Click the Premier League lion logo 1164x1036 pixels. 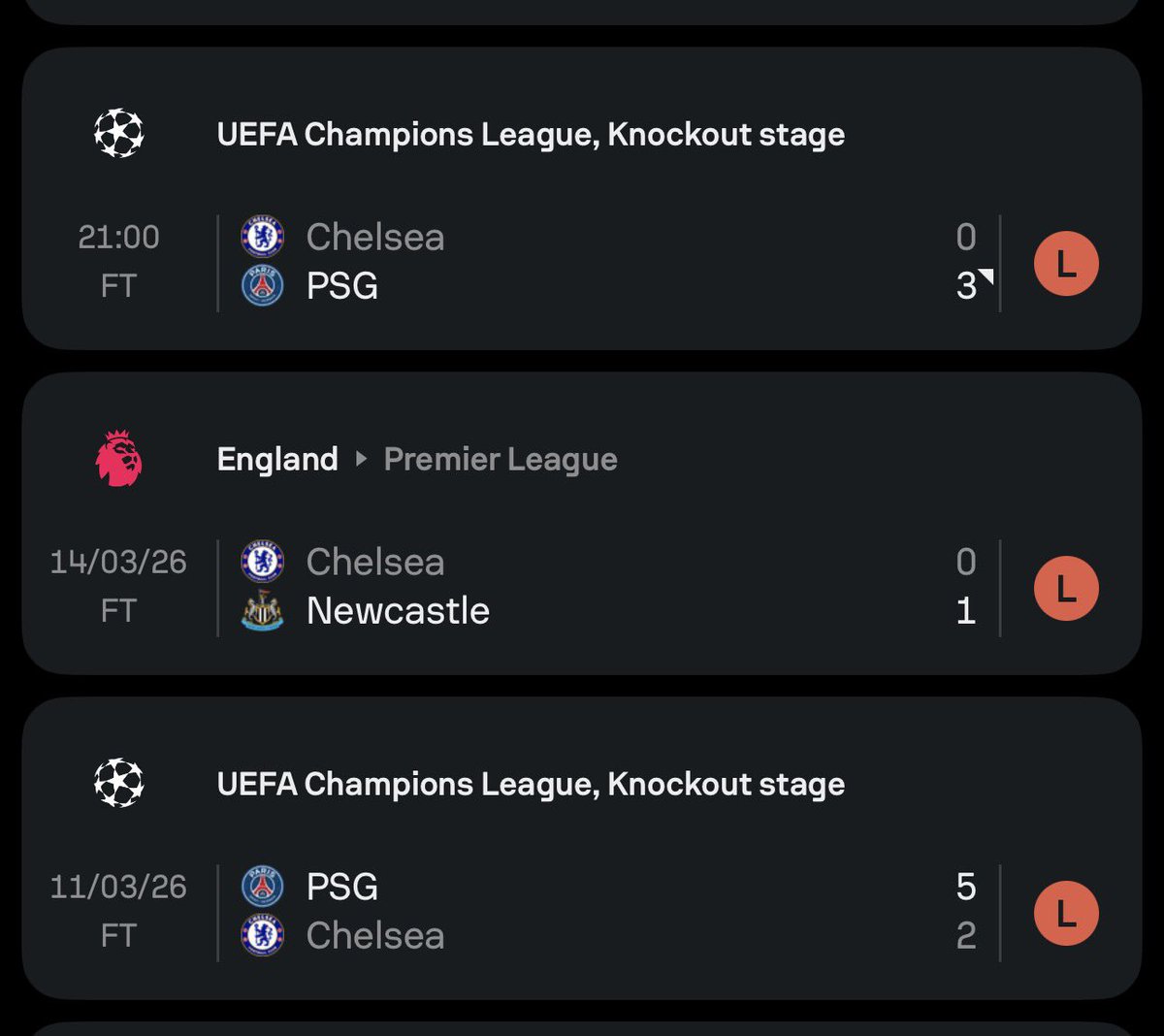click(119, 459)
